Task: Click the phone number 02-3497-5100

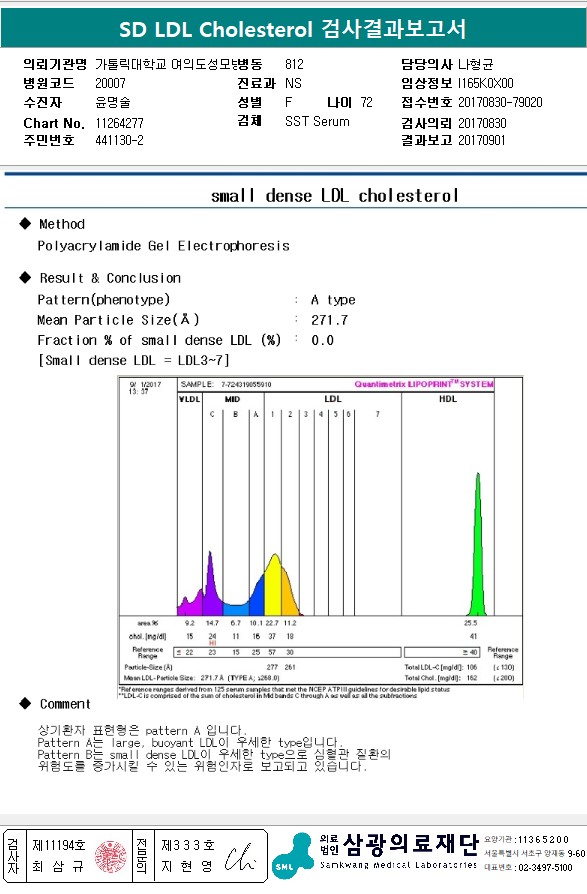Action: point(544,867)
